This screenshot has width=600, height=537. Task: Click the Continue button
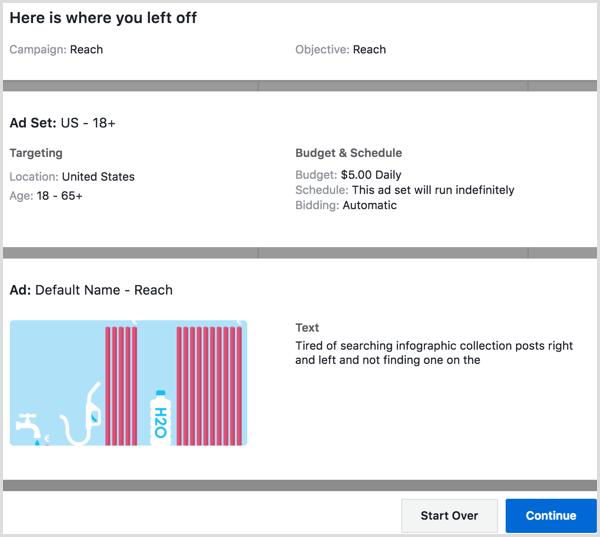tap(551, 516)
